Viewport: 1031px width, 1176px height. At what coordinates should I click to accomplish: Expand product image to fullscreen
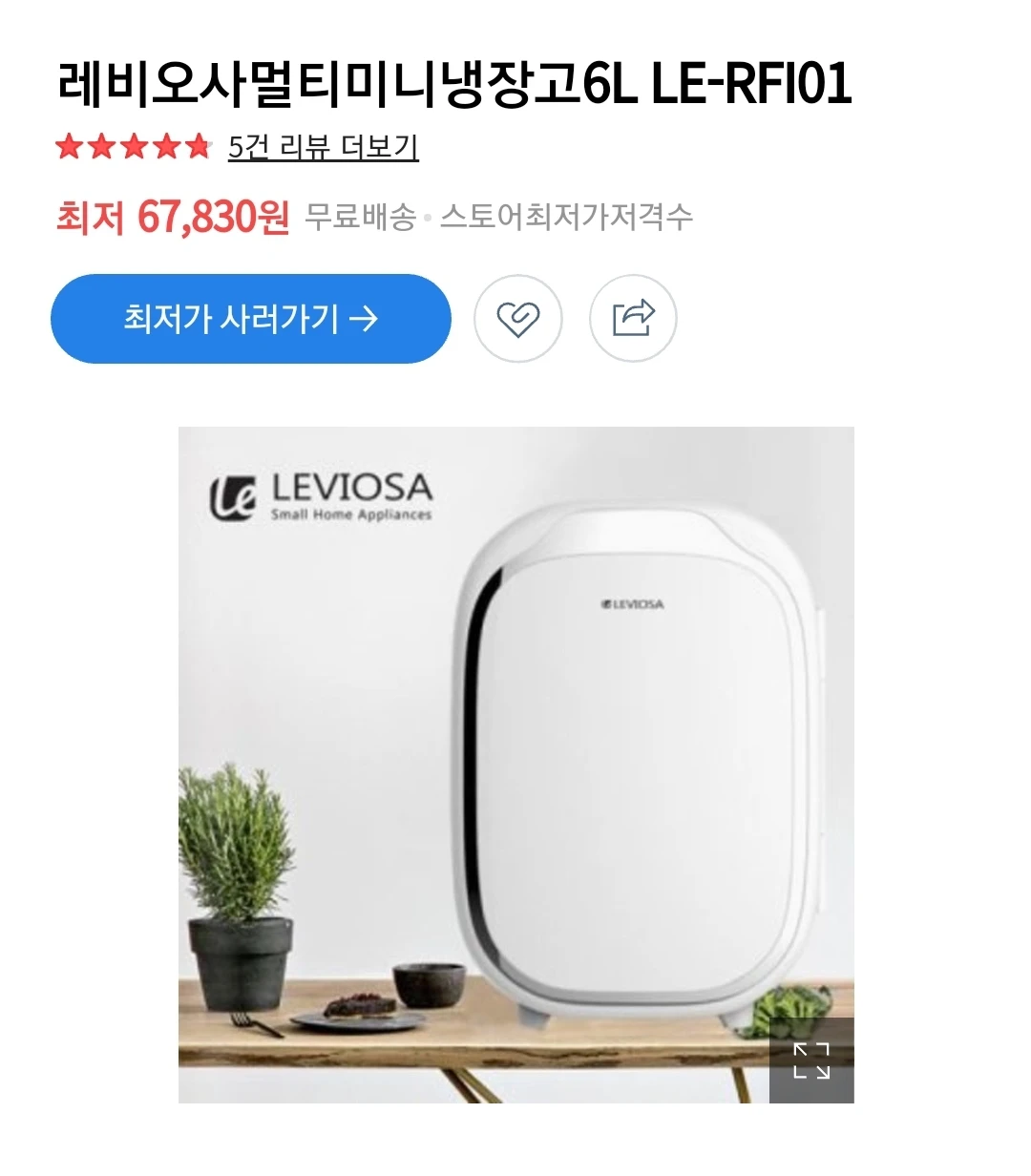tap(811, 1060)
